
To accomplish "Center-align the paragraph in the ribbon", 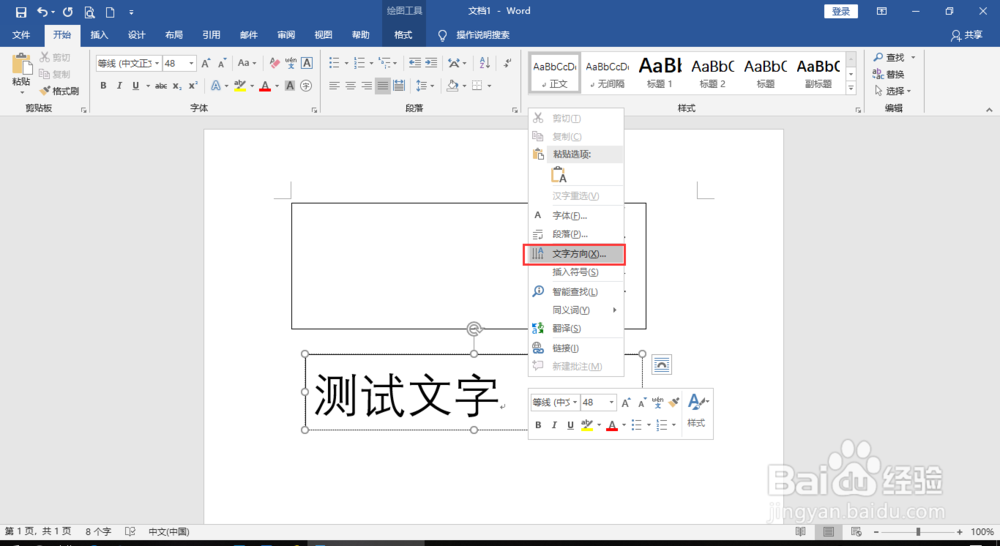I will 350,85.
